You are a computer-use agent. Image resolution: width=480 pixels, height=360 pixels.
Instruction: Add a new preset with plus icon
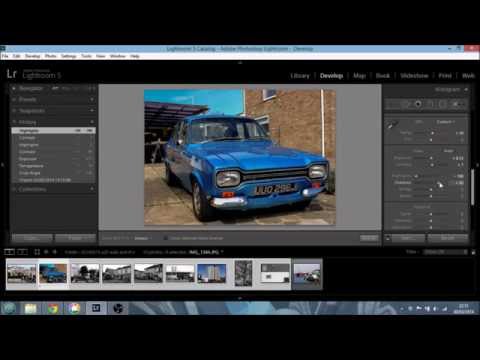(92, 99)
